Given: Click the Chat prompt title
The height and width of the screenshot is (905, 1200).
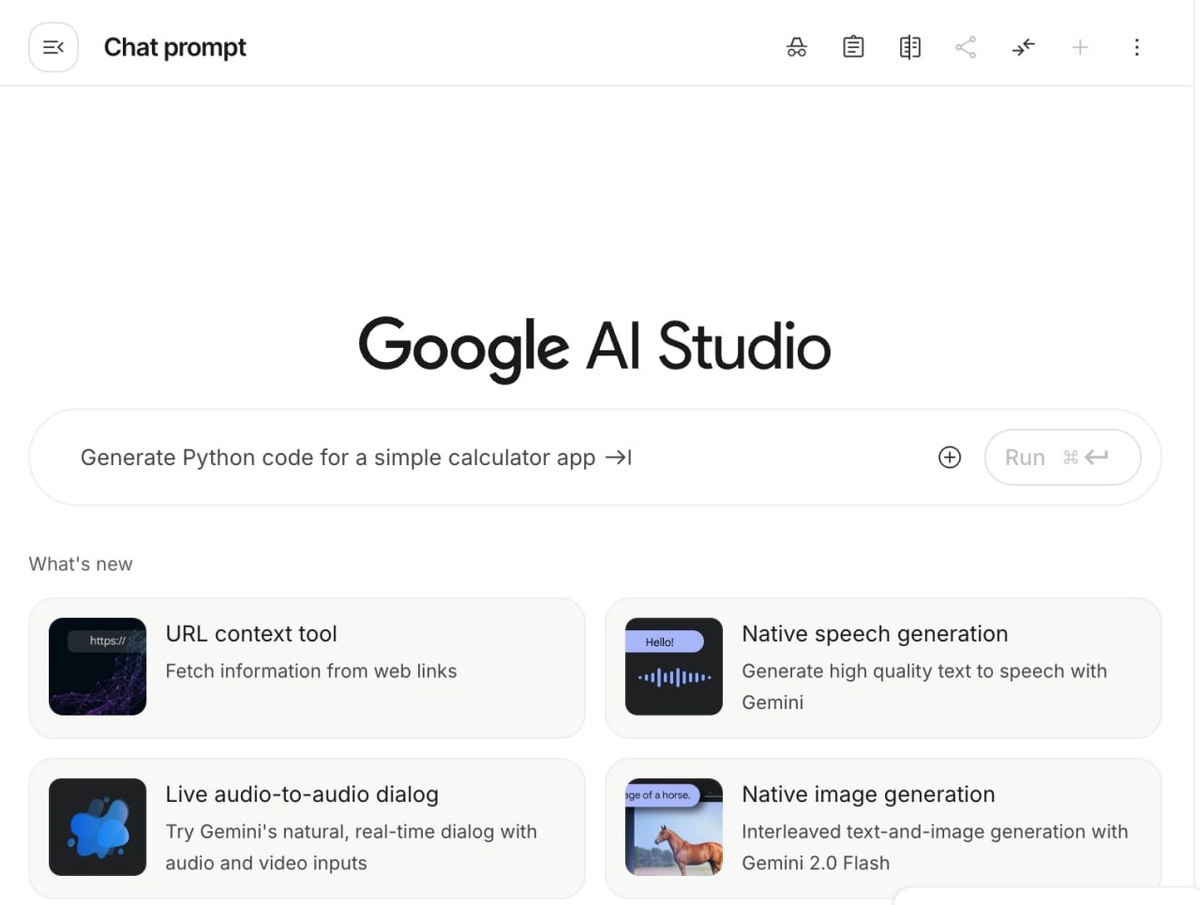Looking at the screenshot, I should (175, 47).
